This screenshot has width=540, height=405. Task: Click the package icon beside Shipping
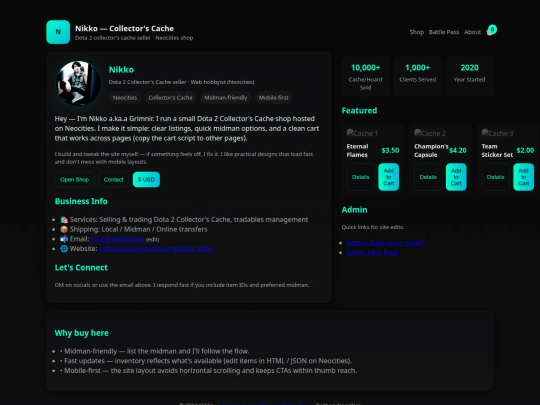(x=64, y=229)
